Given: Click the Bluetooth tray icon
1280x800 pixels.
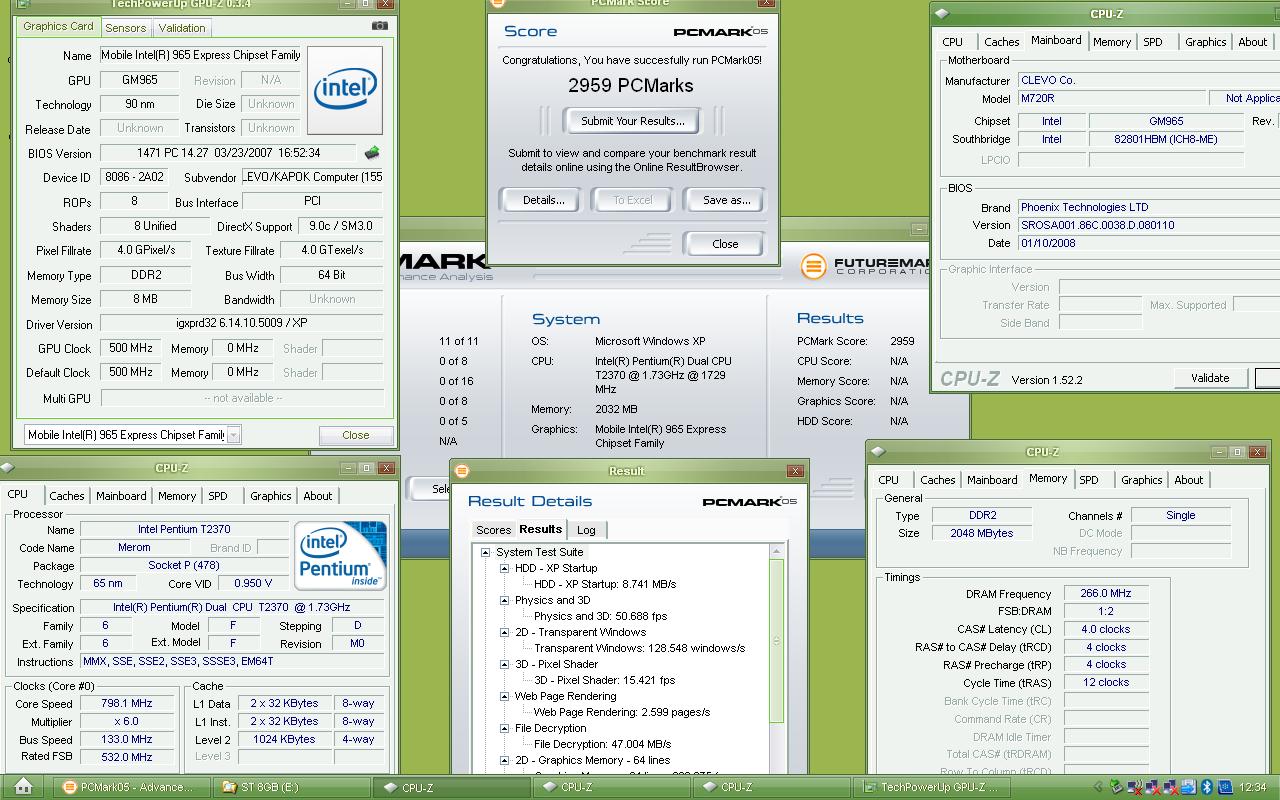Looking at the screenshot, I should (1207, 787).
